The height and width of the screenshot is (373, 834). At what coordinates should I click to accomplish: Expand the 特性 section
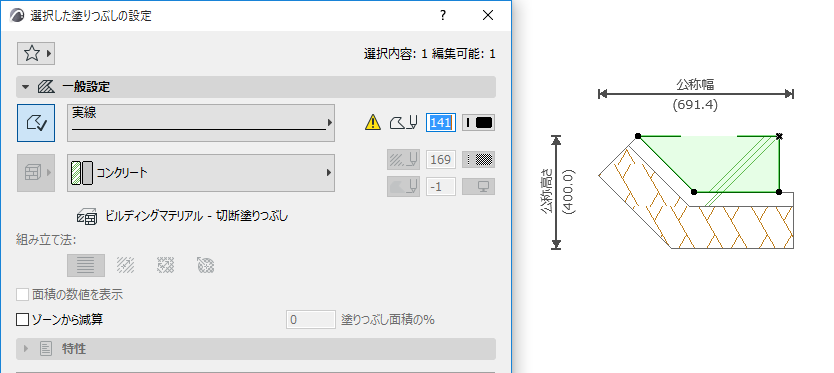tap(26, 349)
